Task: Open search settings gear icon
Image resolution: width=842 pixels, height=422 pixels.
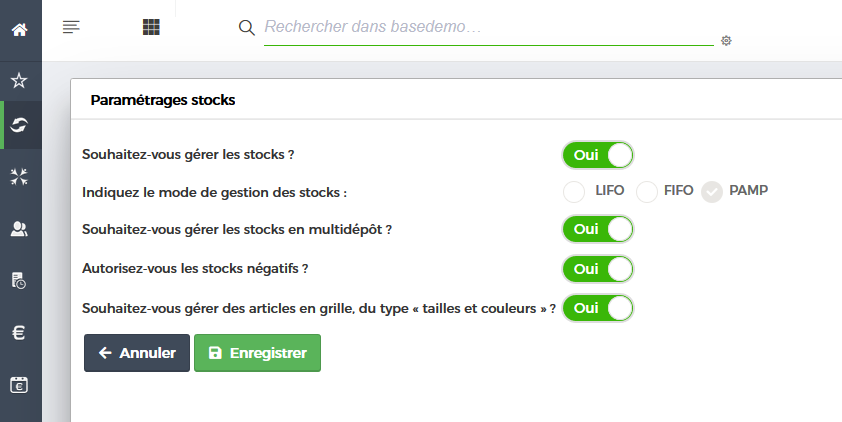Action: pyautogui.click(x=727, y=40)
